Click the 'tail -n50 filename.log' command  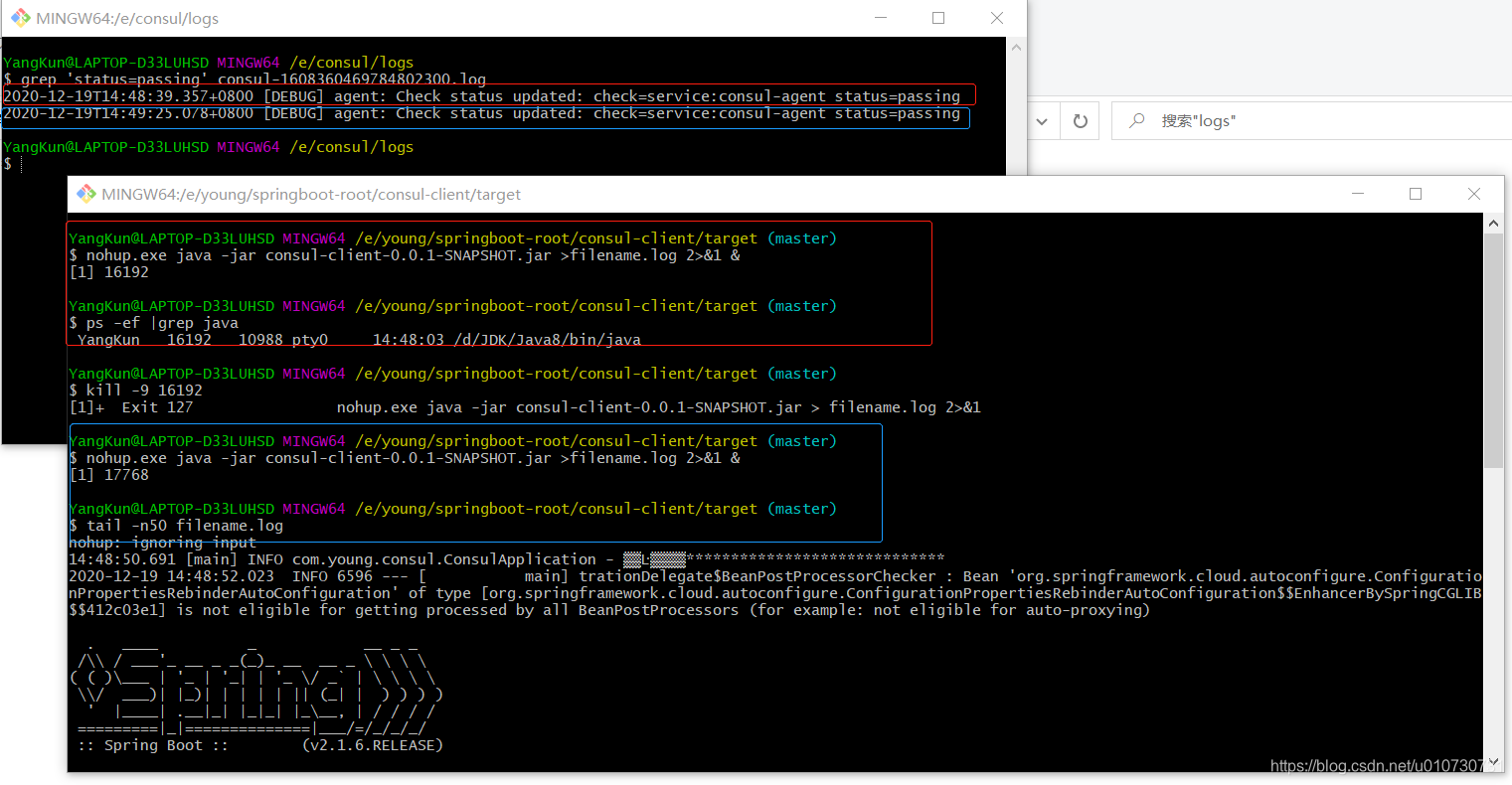[x=176, y=526]
